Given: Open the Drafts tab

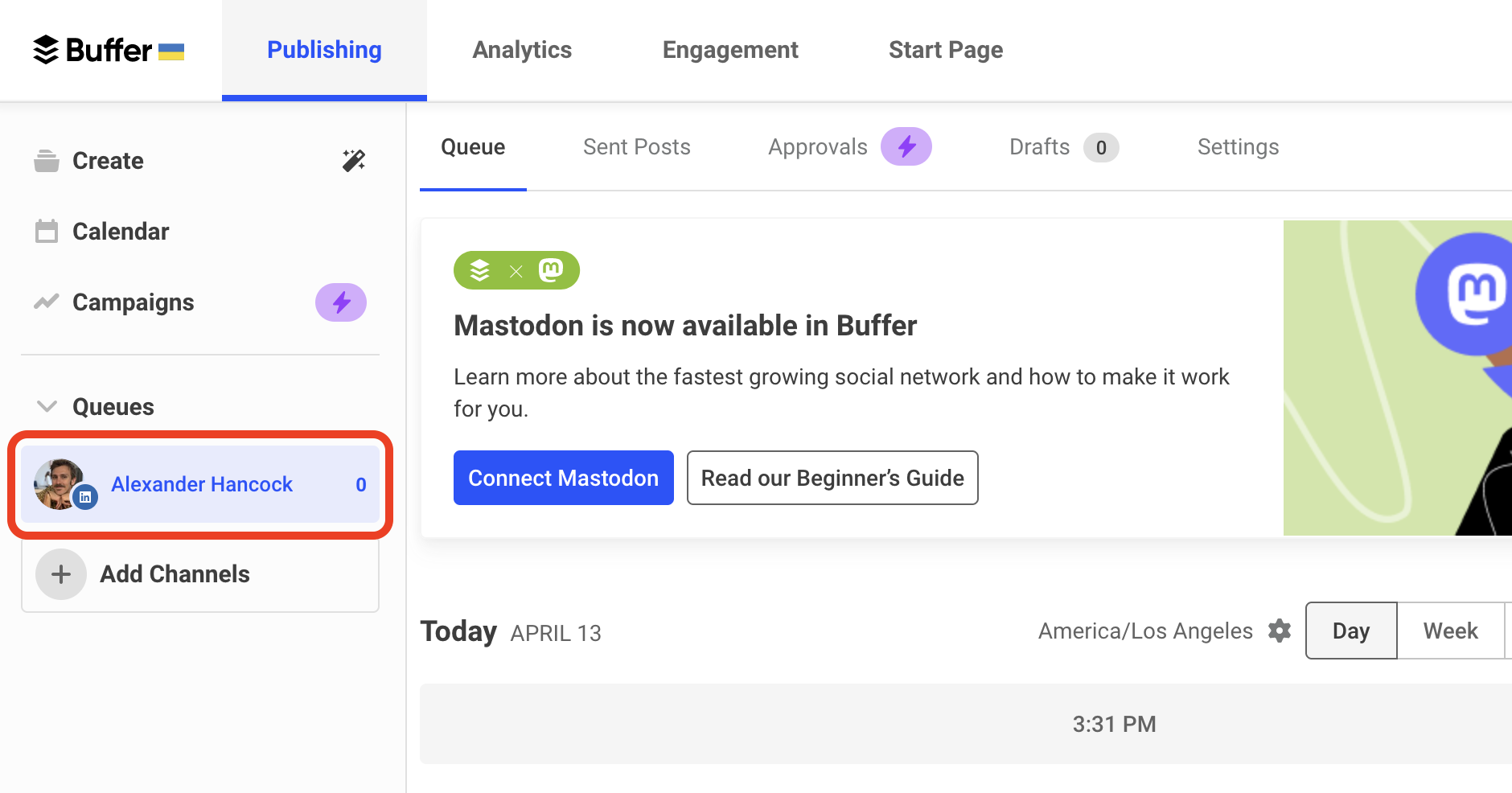Looking at the screenshot, I should point(1039,147).
